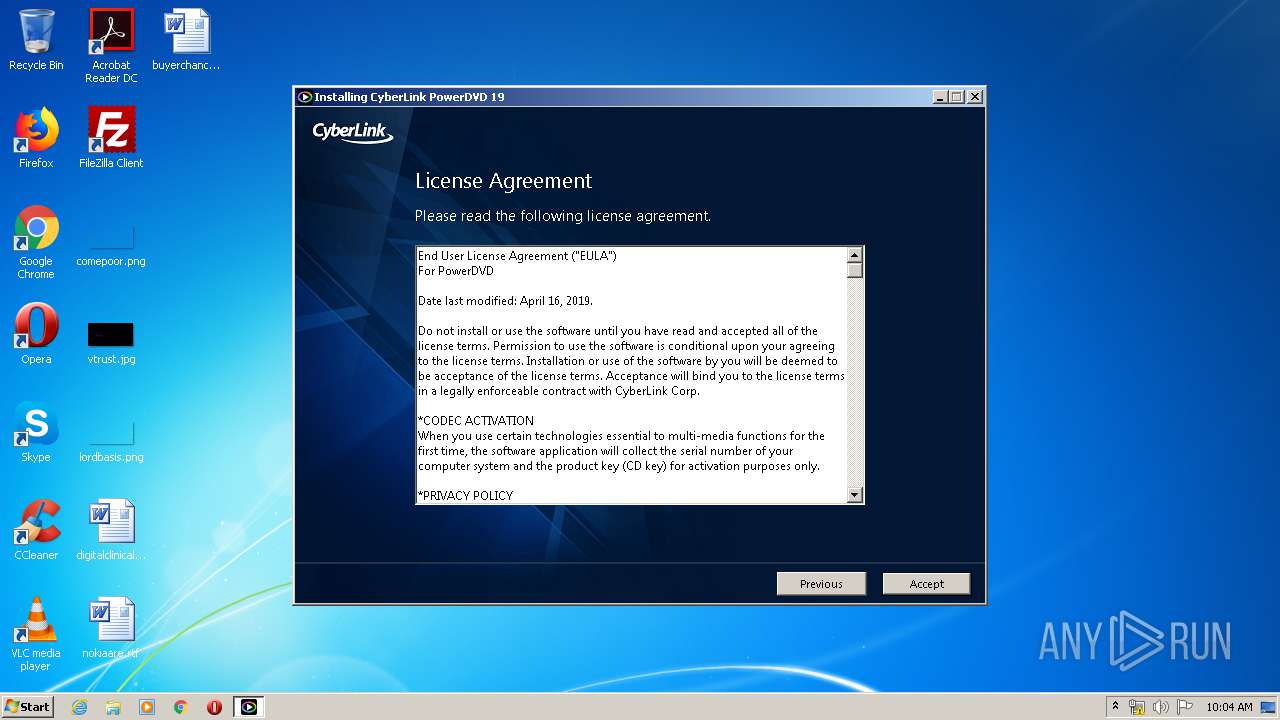The image size is (1280, 720).
Task: Open the VLC media player desktop icon
Action: click(36, 634)
